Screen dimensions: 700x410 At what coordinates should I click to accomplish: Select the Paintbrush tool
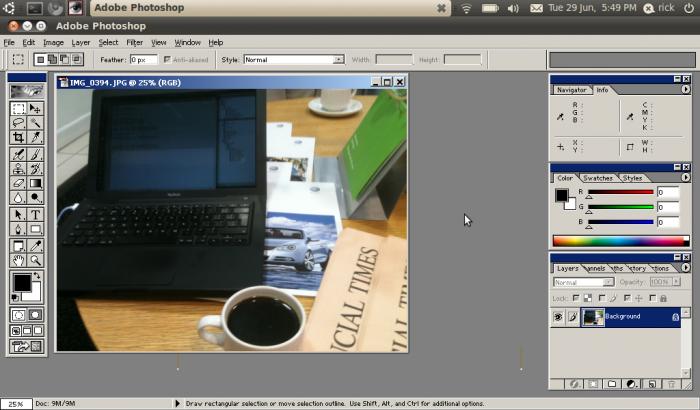[x=35, y=155]
